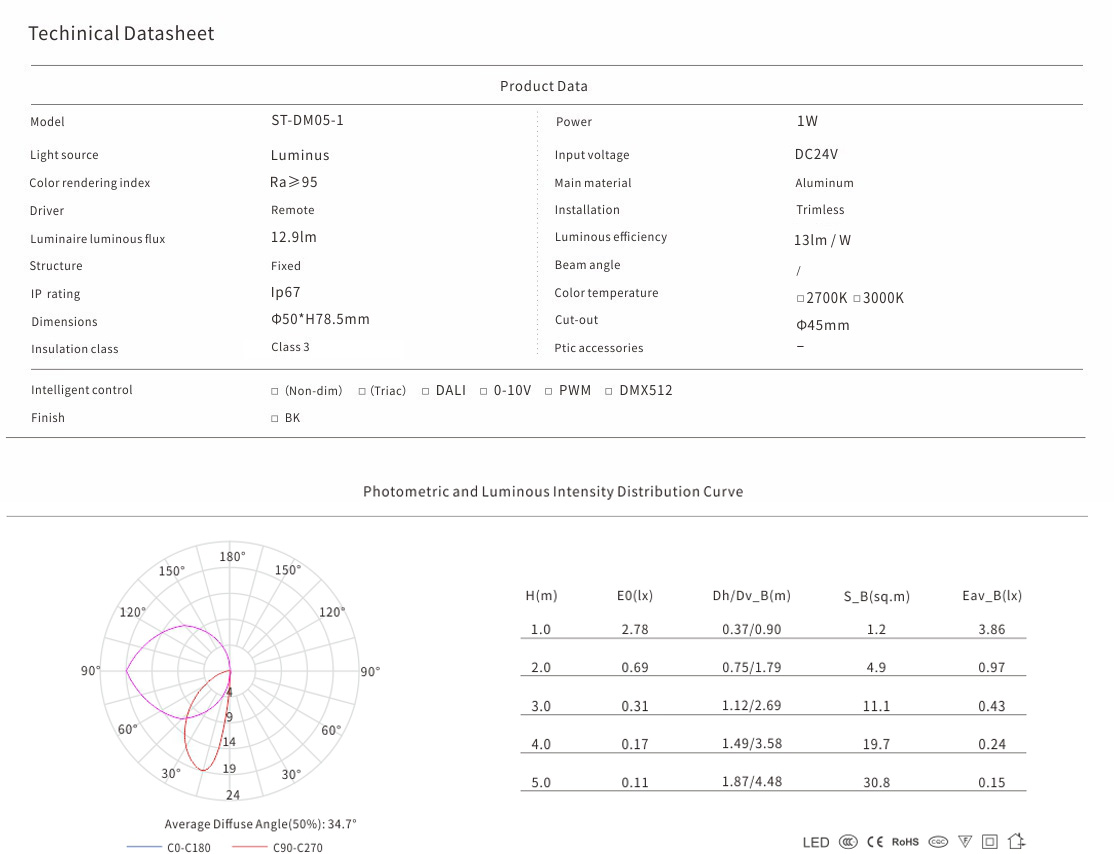Click the CQC certification oval icon

pyautogui.click(x=938, y=842)
